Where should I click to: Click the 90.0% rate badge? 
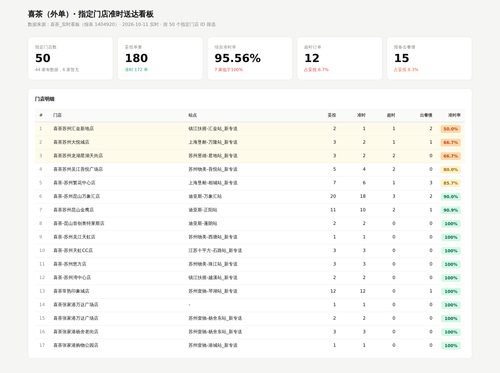451,197
